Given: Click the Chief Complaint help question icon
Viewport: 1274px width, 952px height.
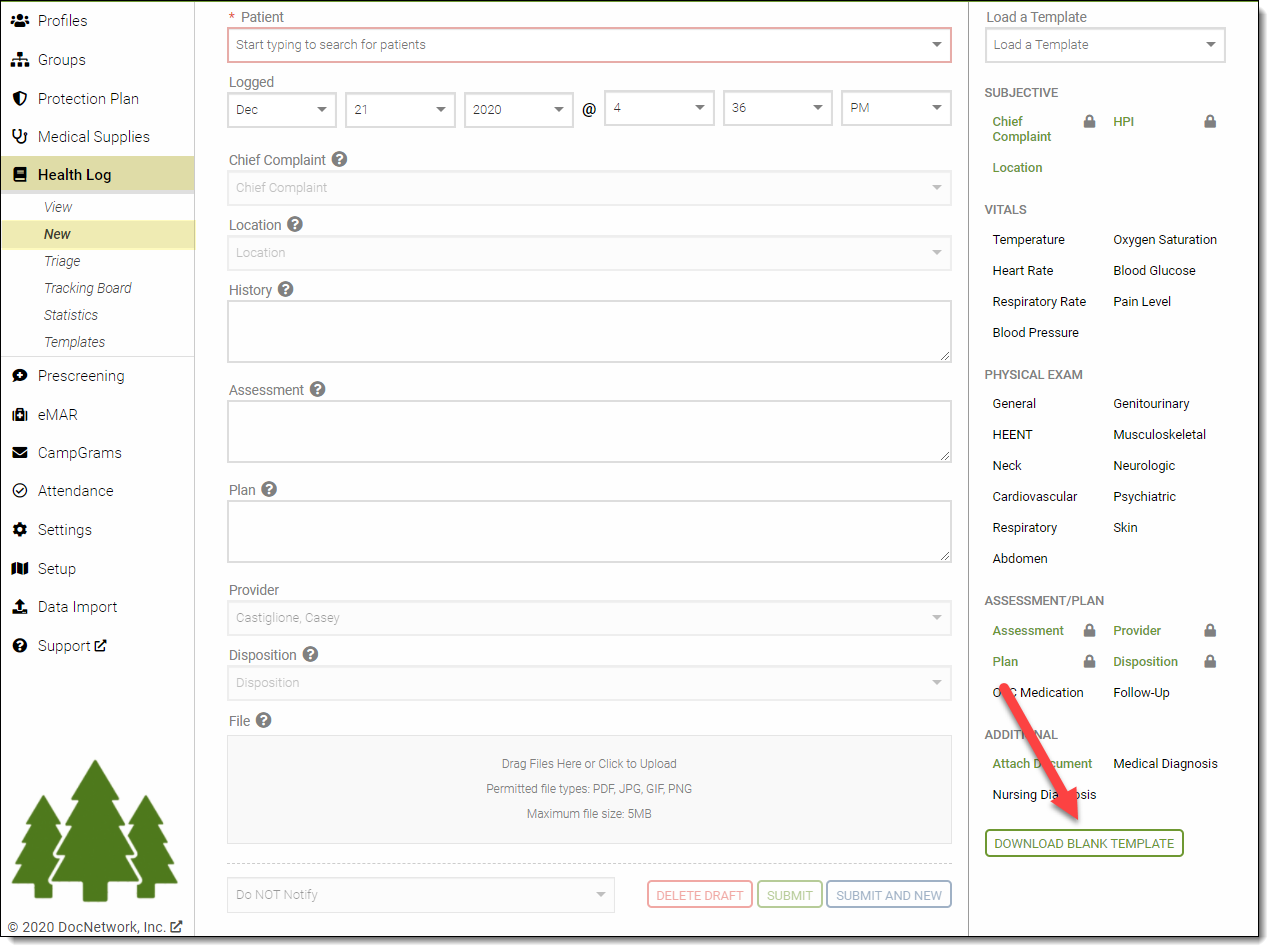Looking at the screenshot, I should click(x=340, y=159).
